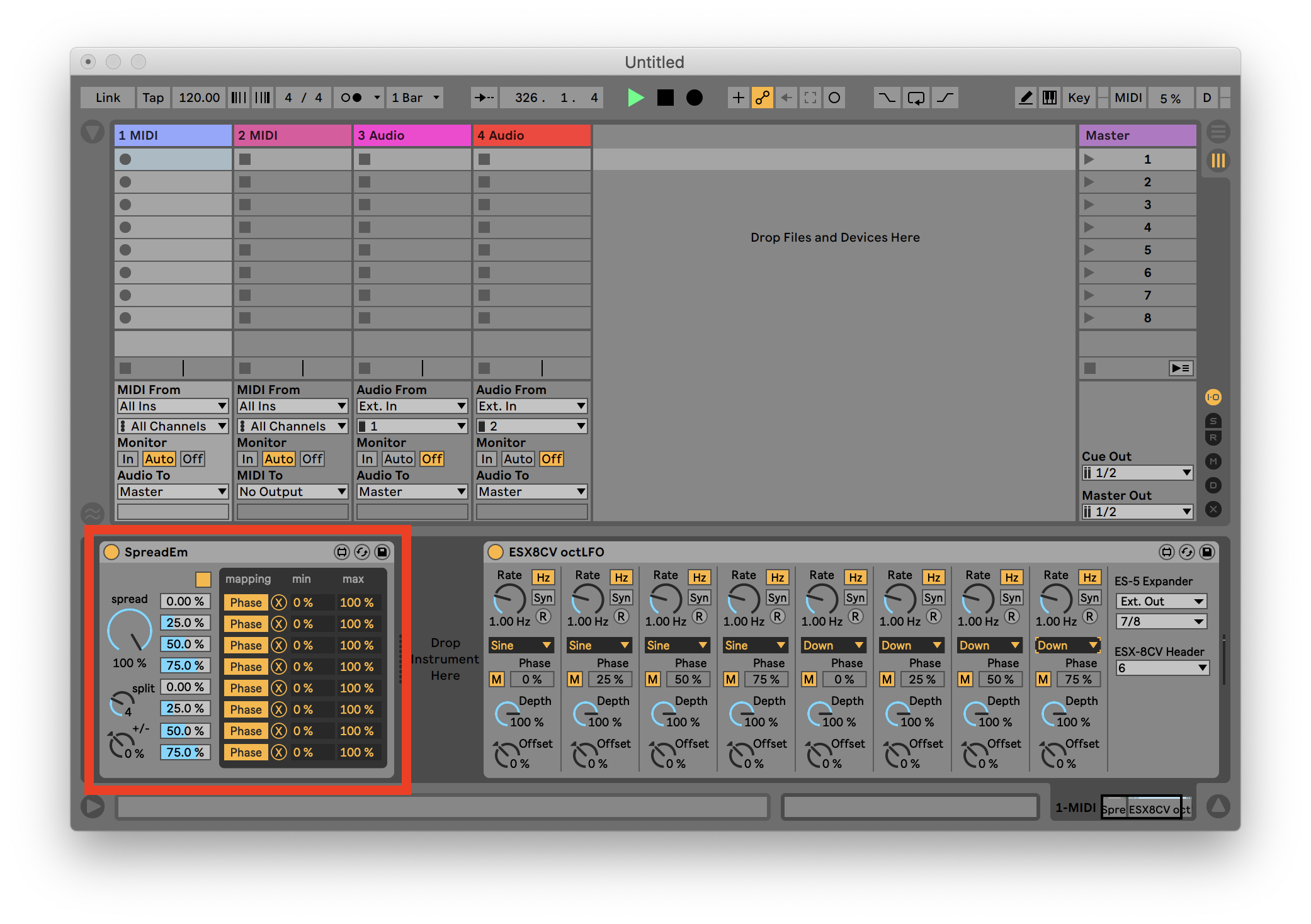Open first LFO Sine waveform dropdown
1311x924 pixels.
[521, 645]
